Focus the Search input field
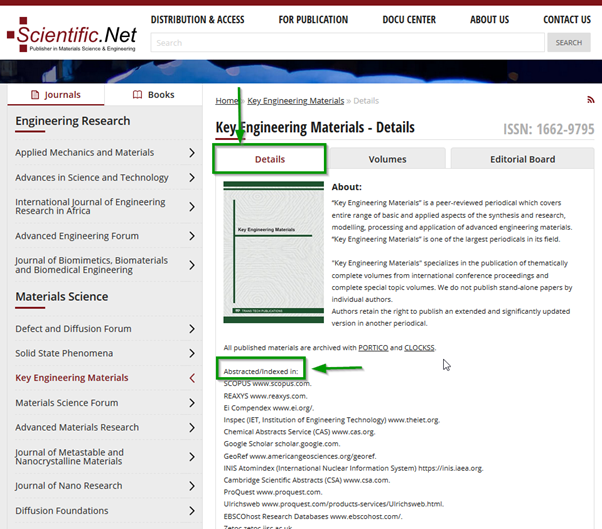 (x=347, y=43)
